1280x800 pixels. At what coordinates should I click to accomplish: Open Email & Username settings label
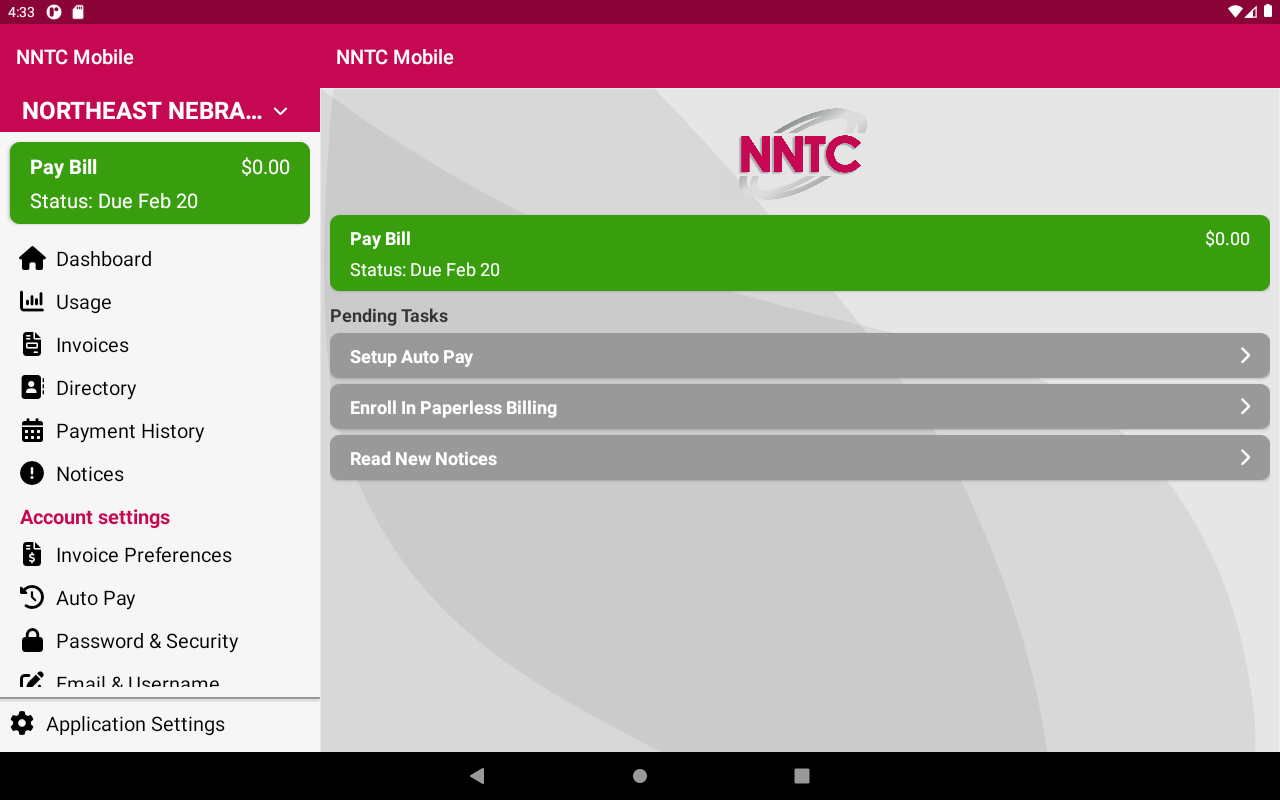click(x=138, y=682)
